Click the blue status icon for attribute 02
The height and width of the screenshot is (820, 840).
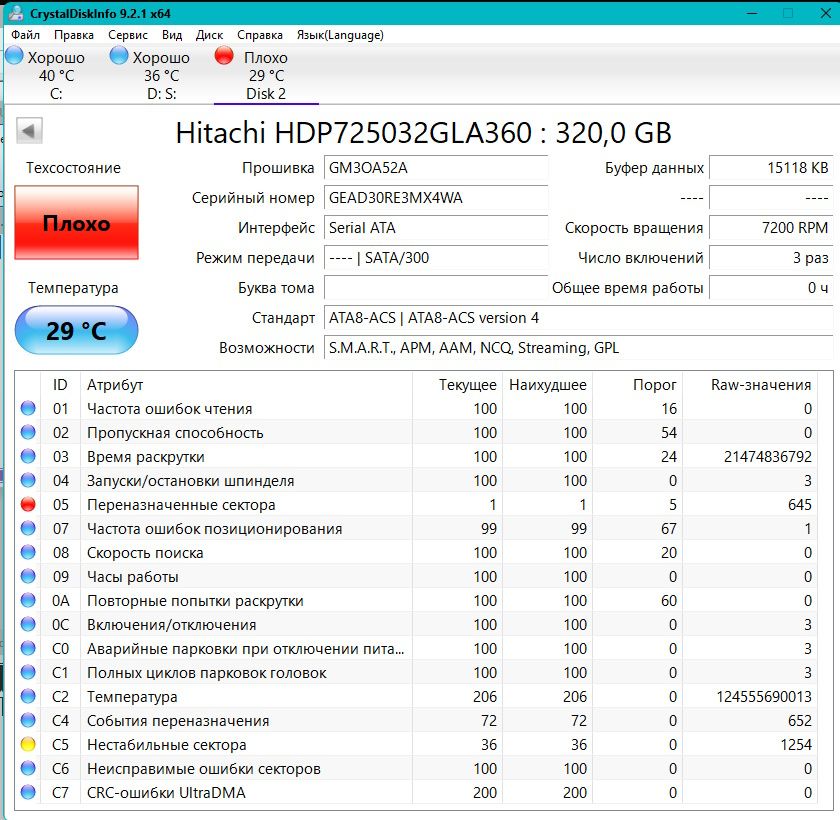pos(28,432)
